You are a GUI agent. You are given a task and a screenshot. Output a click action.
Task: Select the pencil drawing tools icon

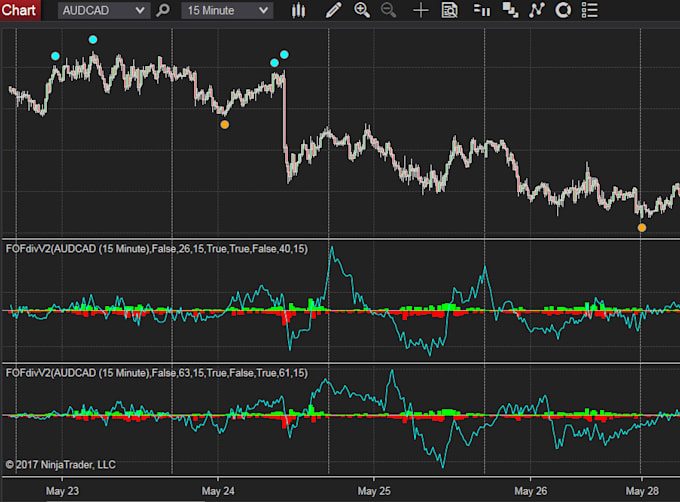(x=332, y=11)
